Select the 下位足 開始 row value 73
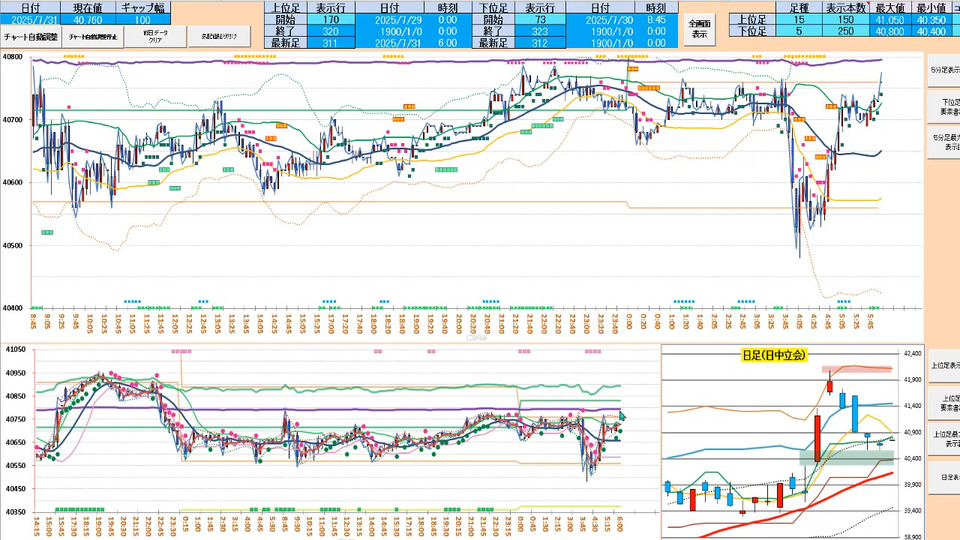The height and width of the screenshot is (540, 960). tap(540, 20)
